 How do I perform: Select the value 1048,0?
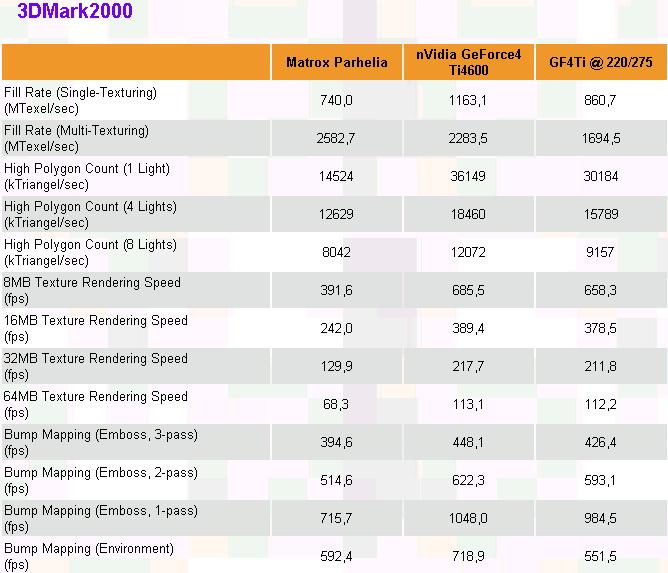(x=468, y=518)
